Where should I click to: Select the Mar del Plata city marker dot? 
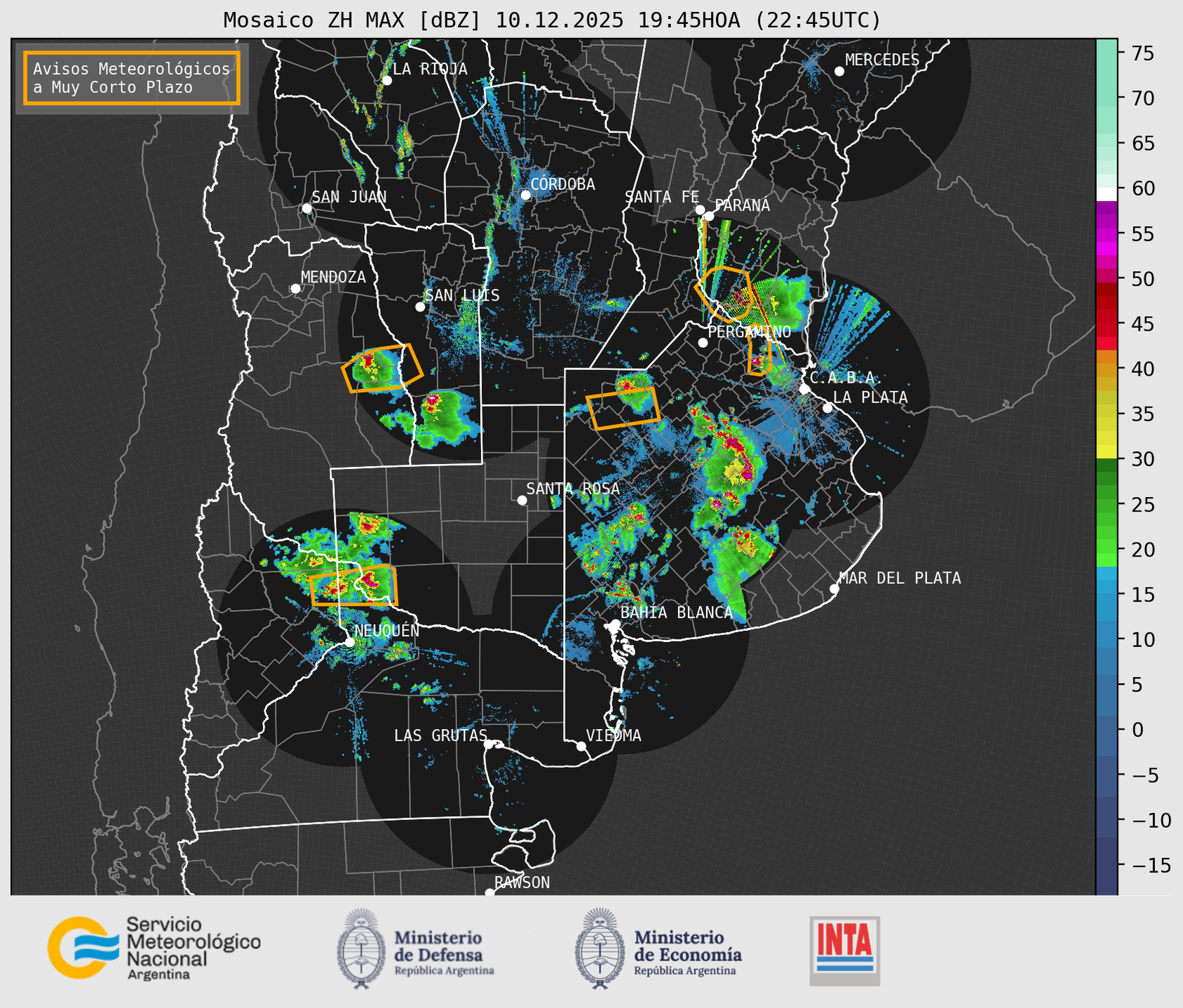pyautogui.click(x=834, y=589)
